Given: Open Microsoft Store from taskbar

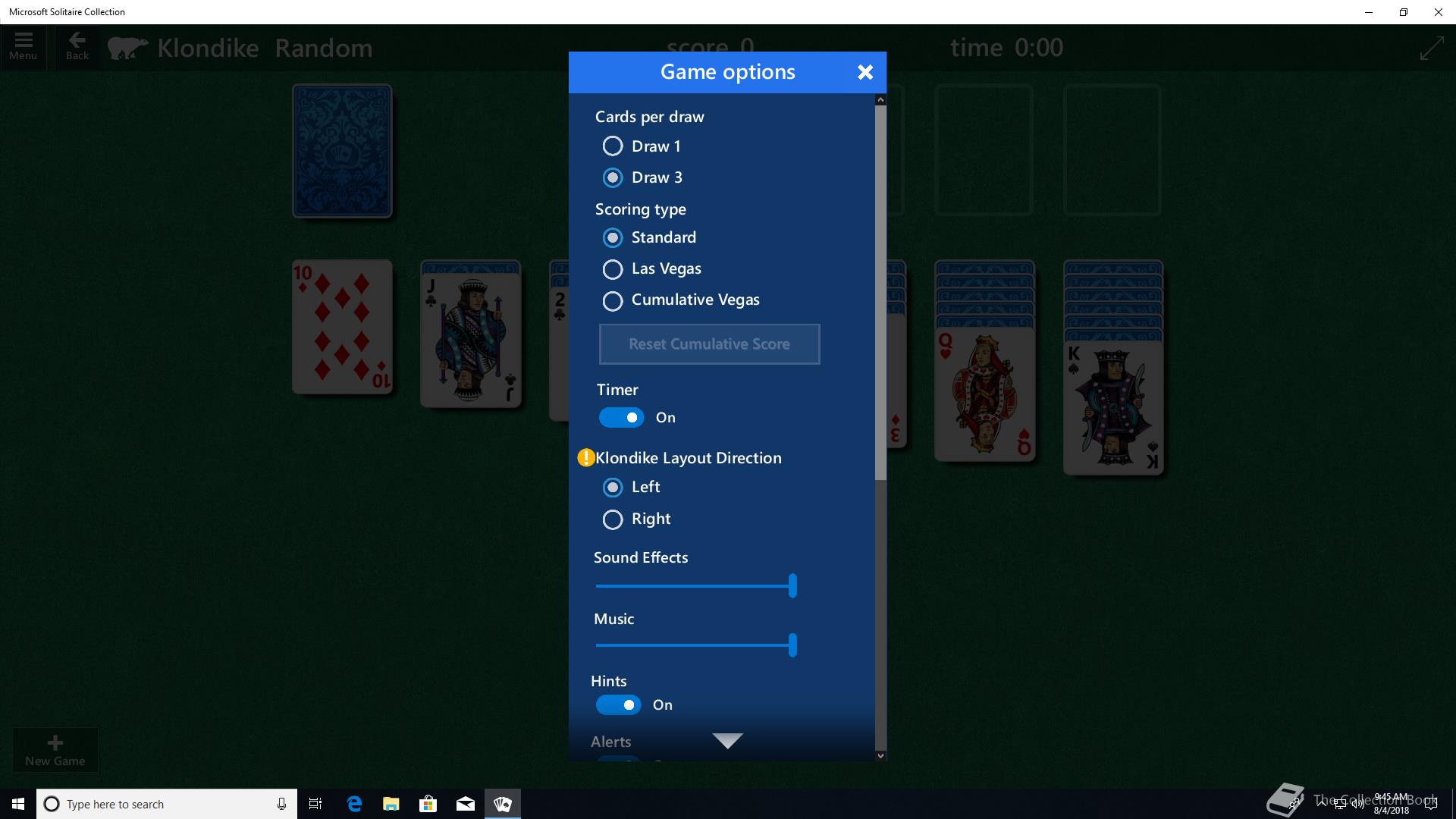Looking at the screenshot, I should 428,804.
